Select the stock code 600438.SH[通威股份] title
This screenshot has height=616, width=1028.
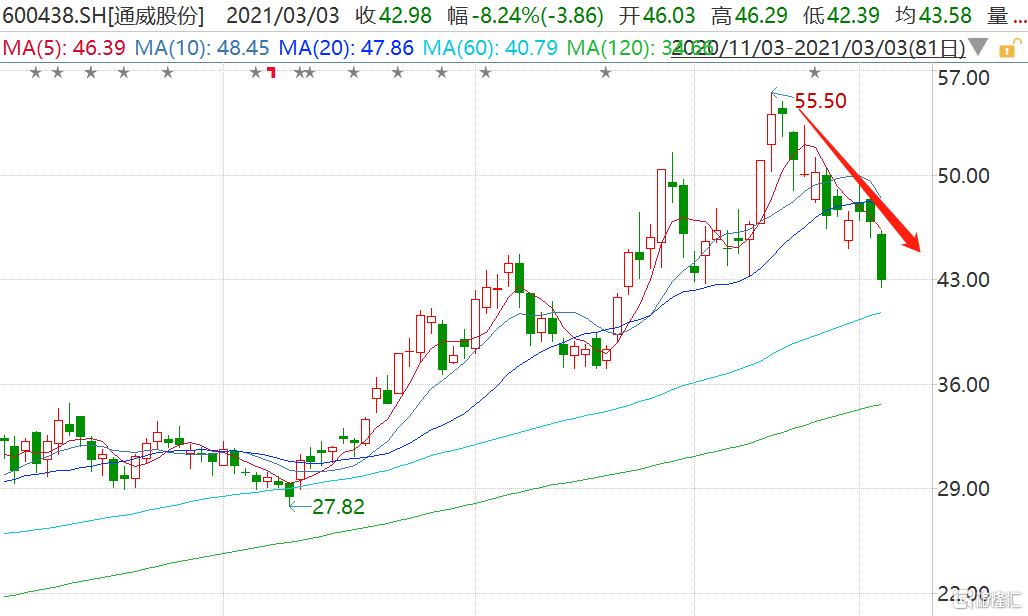(x=103, y=16)
